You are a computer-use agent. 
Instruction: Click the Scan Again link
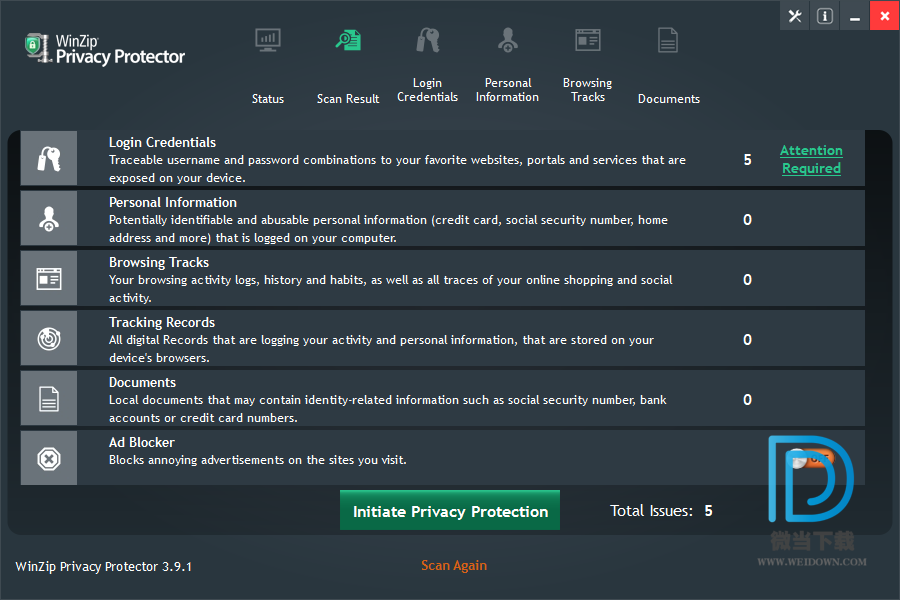pos(454,566)
